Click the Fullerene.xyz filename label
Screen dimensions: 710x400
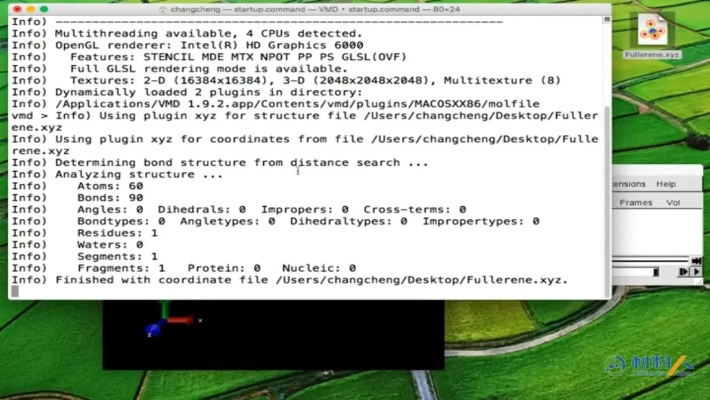[652, 55]
